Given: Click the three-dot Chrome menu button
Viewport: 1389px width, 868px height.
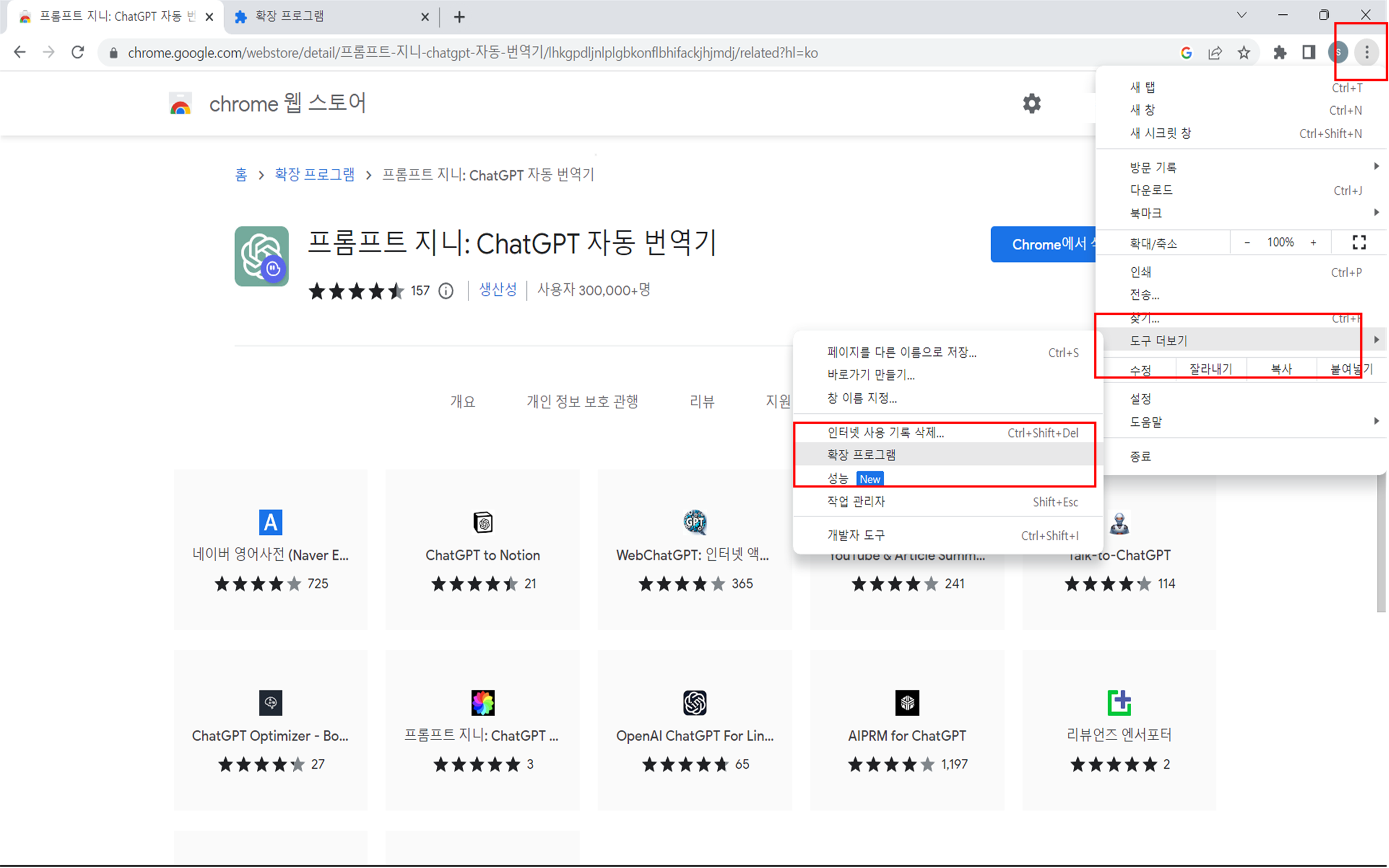Looking at the screenshot, I should click(x=1367, y=52).
